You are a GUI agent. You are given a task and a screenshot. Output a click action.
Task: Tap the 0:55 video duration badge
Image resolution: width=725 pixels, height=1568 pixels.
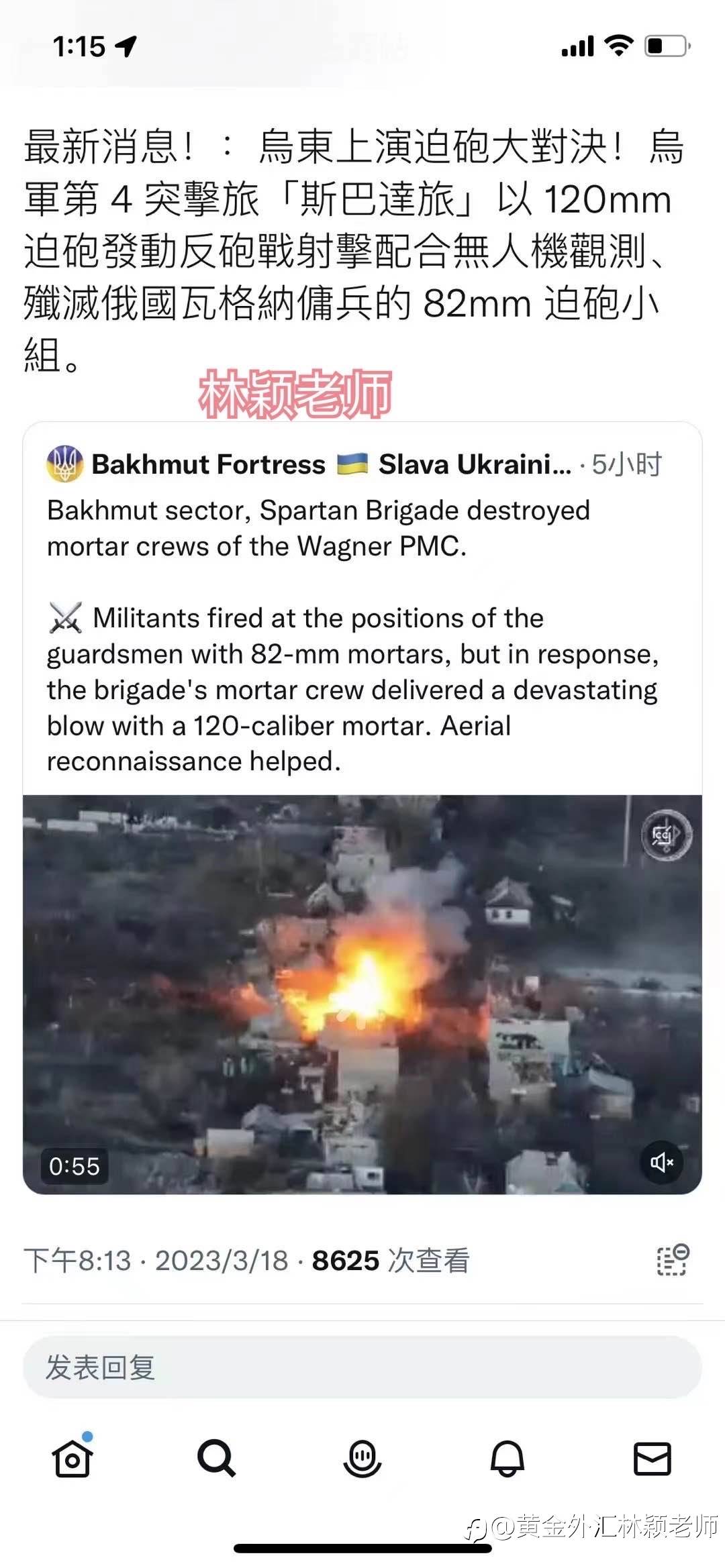(x=75, y=1166)
